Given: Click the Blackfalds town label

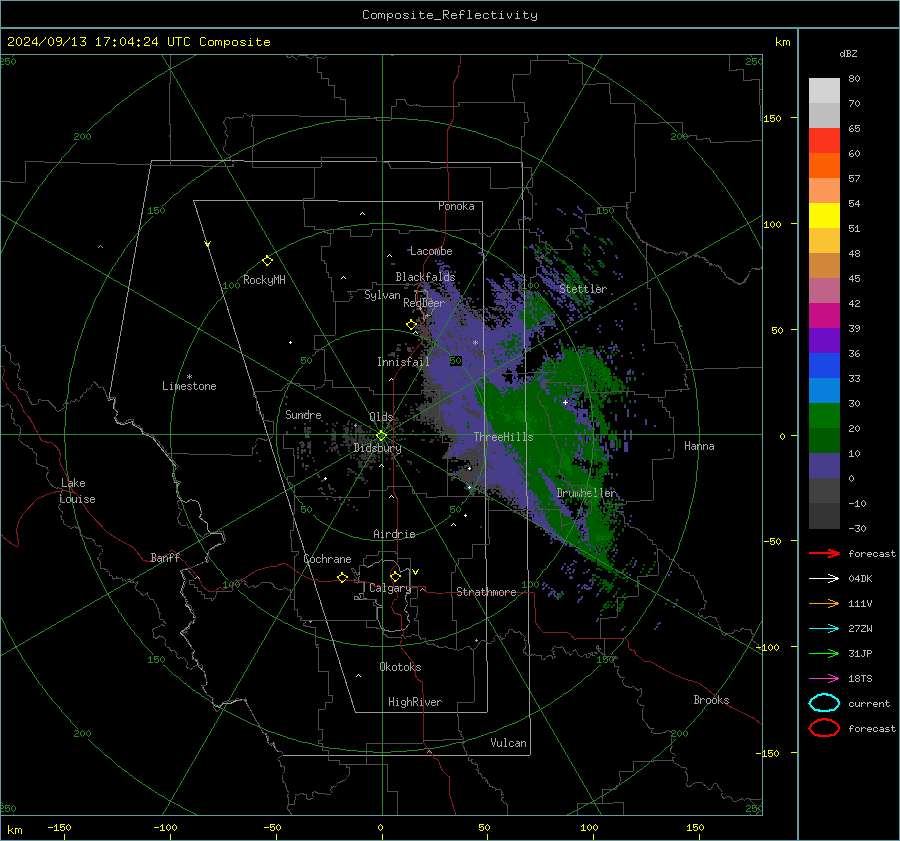Looking at the screenshot, I should click(425, 277).
